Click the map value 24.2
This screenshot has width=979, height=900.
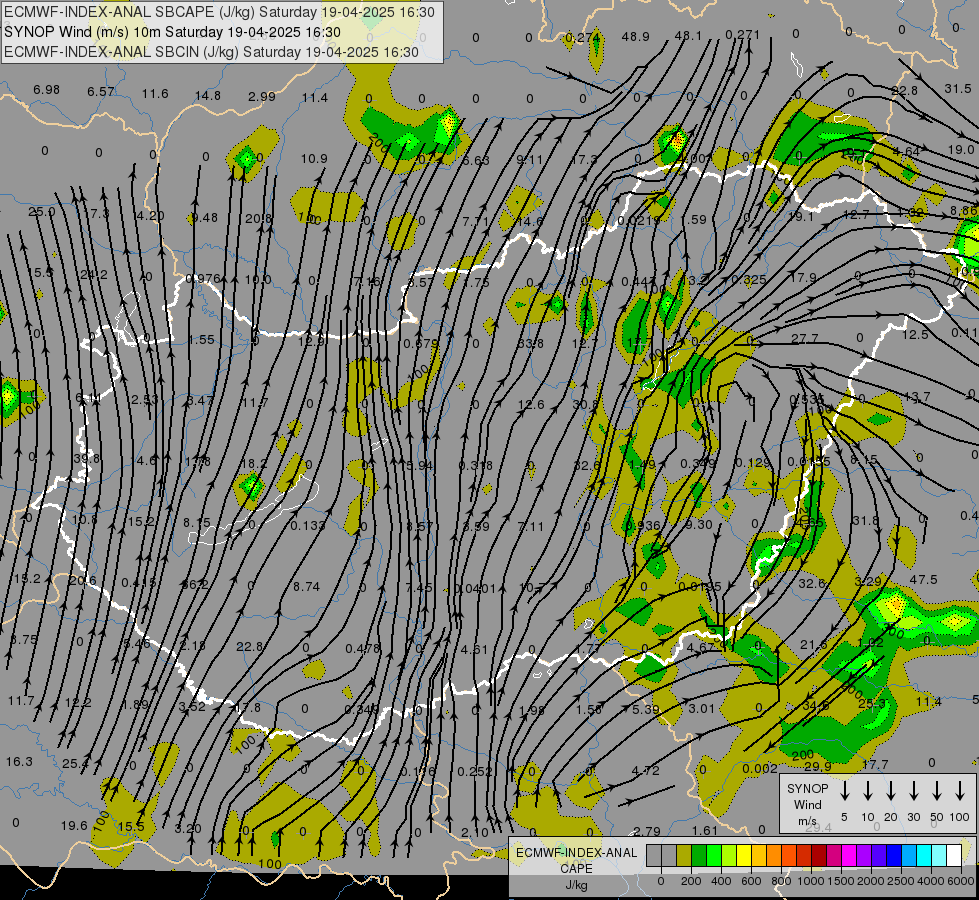(94, 275)
